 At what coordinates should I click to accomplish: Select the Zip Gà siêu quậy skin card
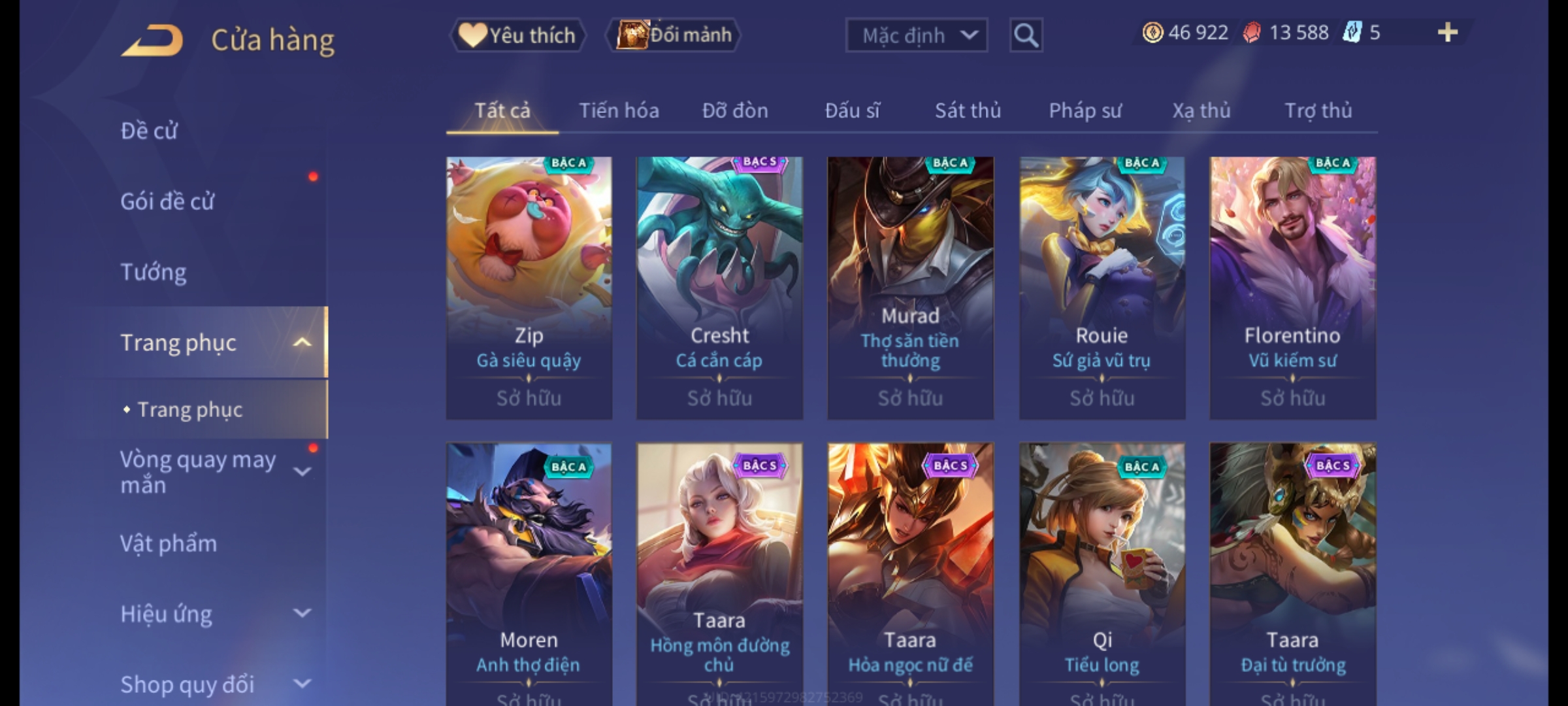click(529, 288)
